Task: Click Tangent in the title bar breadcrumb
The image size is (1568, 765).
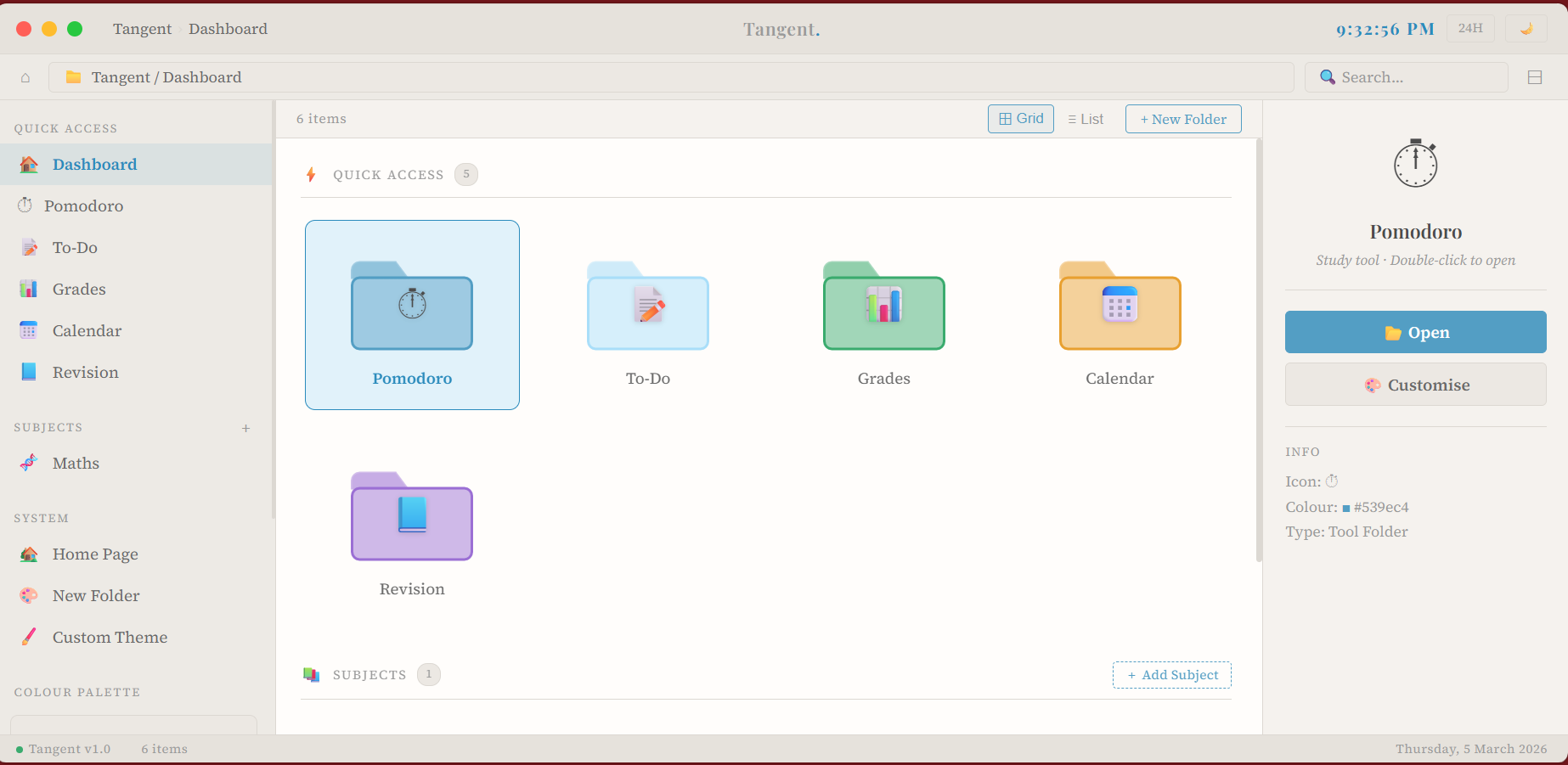Action: pos(142,29)
